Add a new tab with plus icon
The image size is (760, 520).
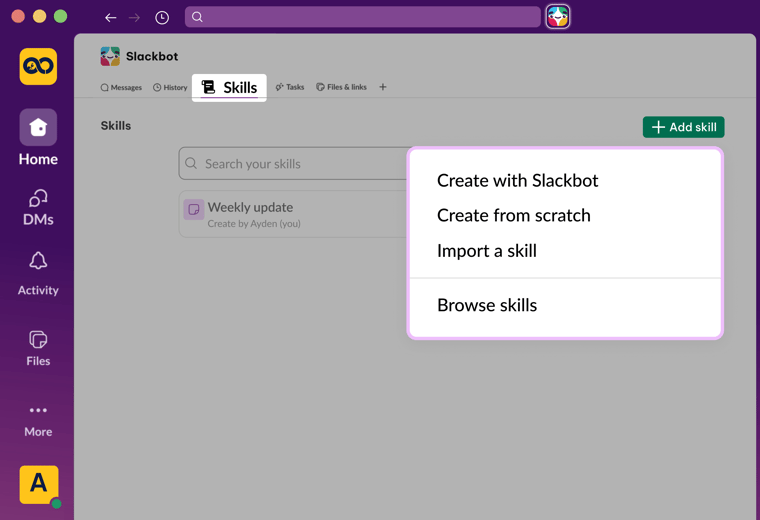click(x=383, y=87)
